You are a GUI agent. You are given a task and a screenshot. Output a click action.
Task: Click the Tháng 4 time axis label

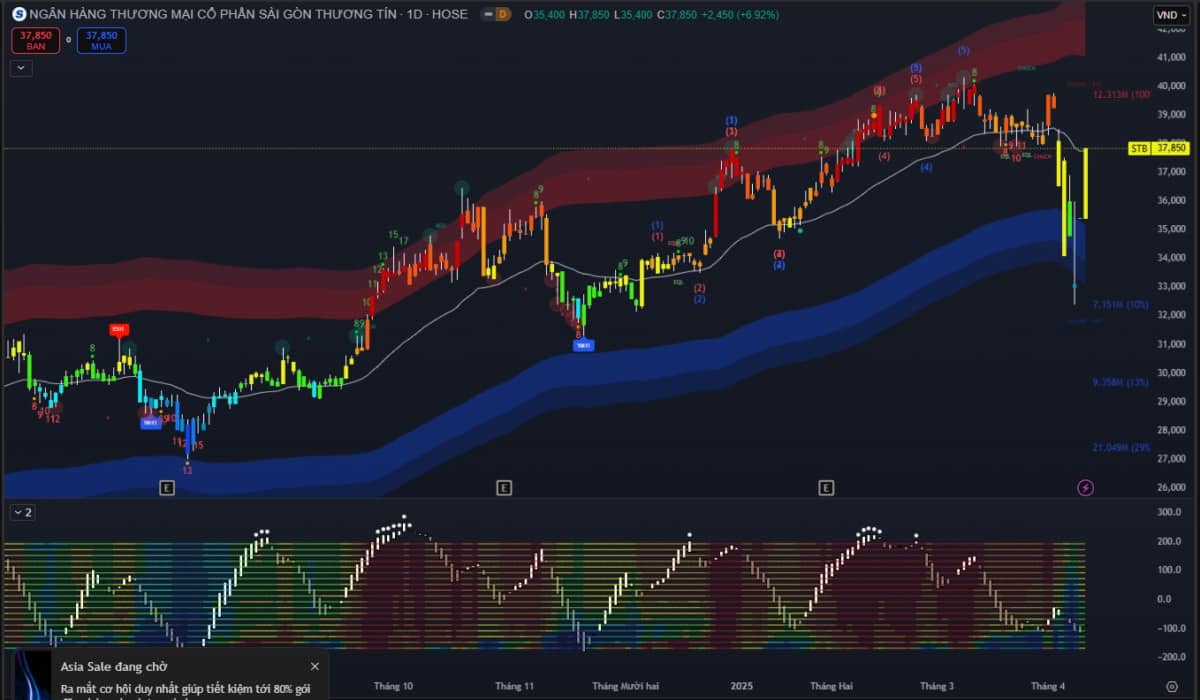(1049, 686)
